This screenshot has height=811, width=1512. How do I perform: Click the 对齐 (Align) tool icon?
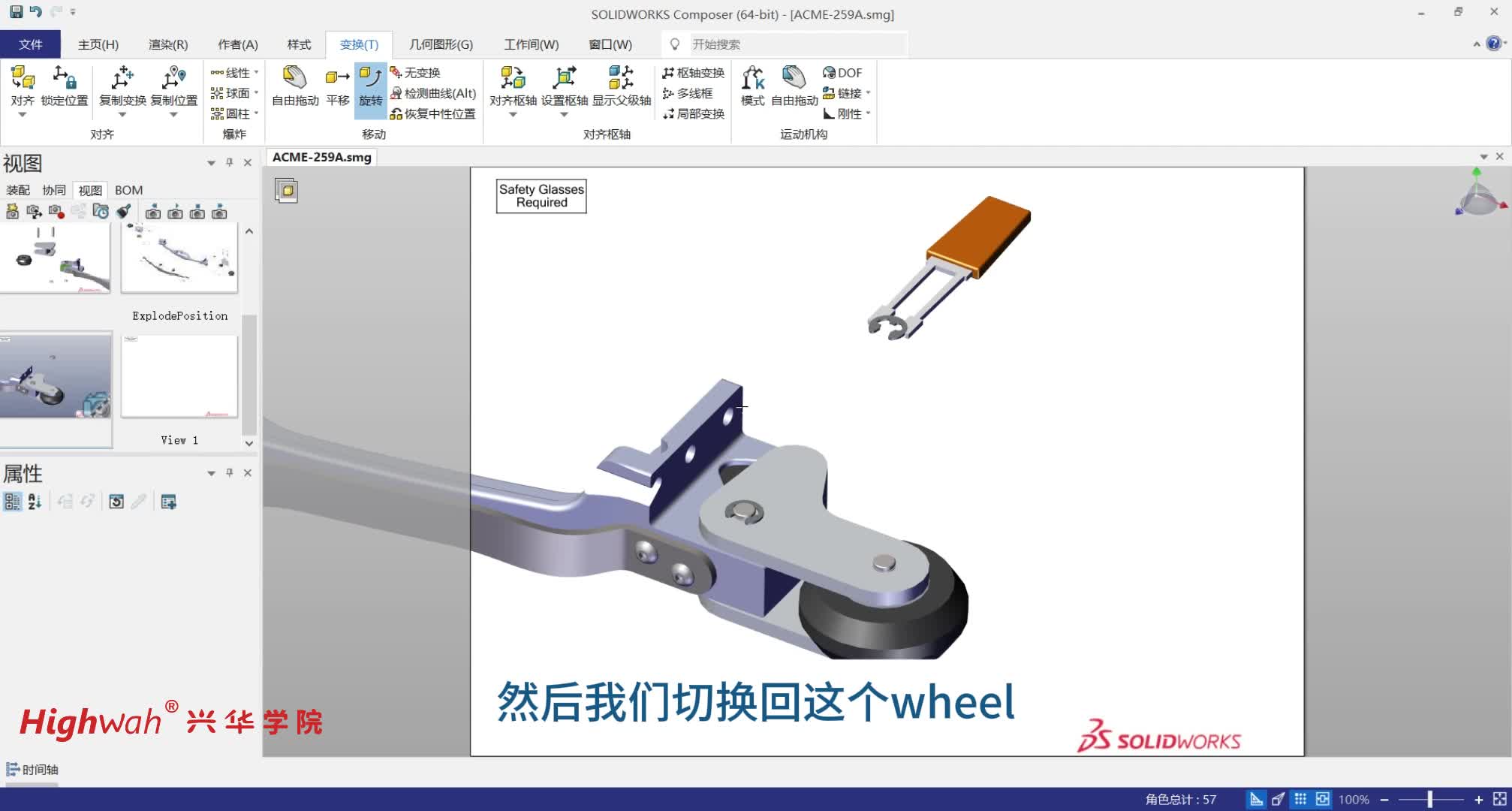tap(23, 77)
